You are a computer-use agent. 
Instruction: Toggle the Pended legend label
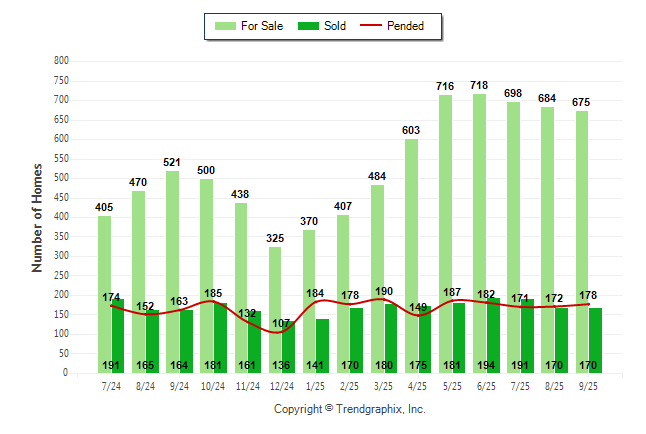coord(414,26)
